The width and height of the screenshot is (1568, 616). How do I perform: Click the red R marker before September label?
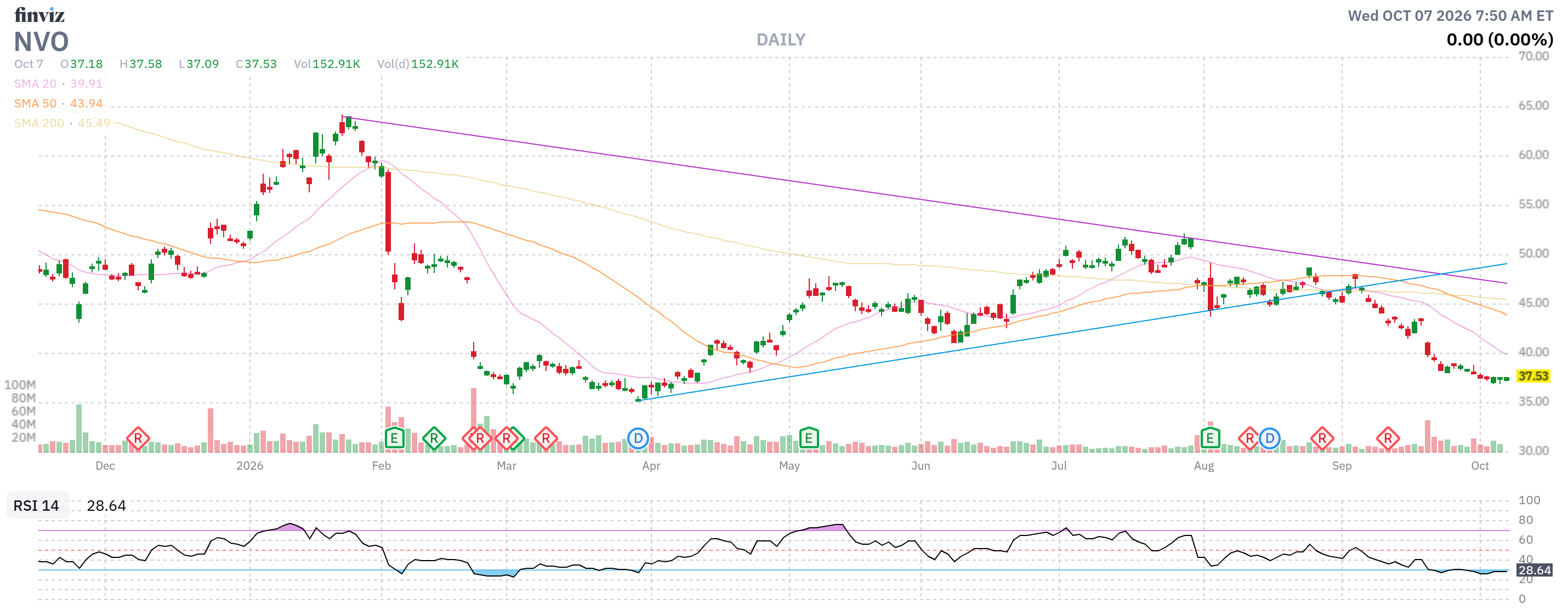tap(1322, 438)
